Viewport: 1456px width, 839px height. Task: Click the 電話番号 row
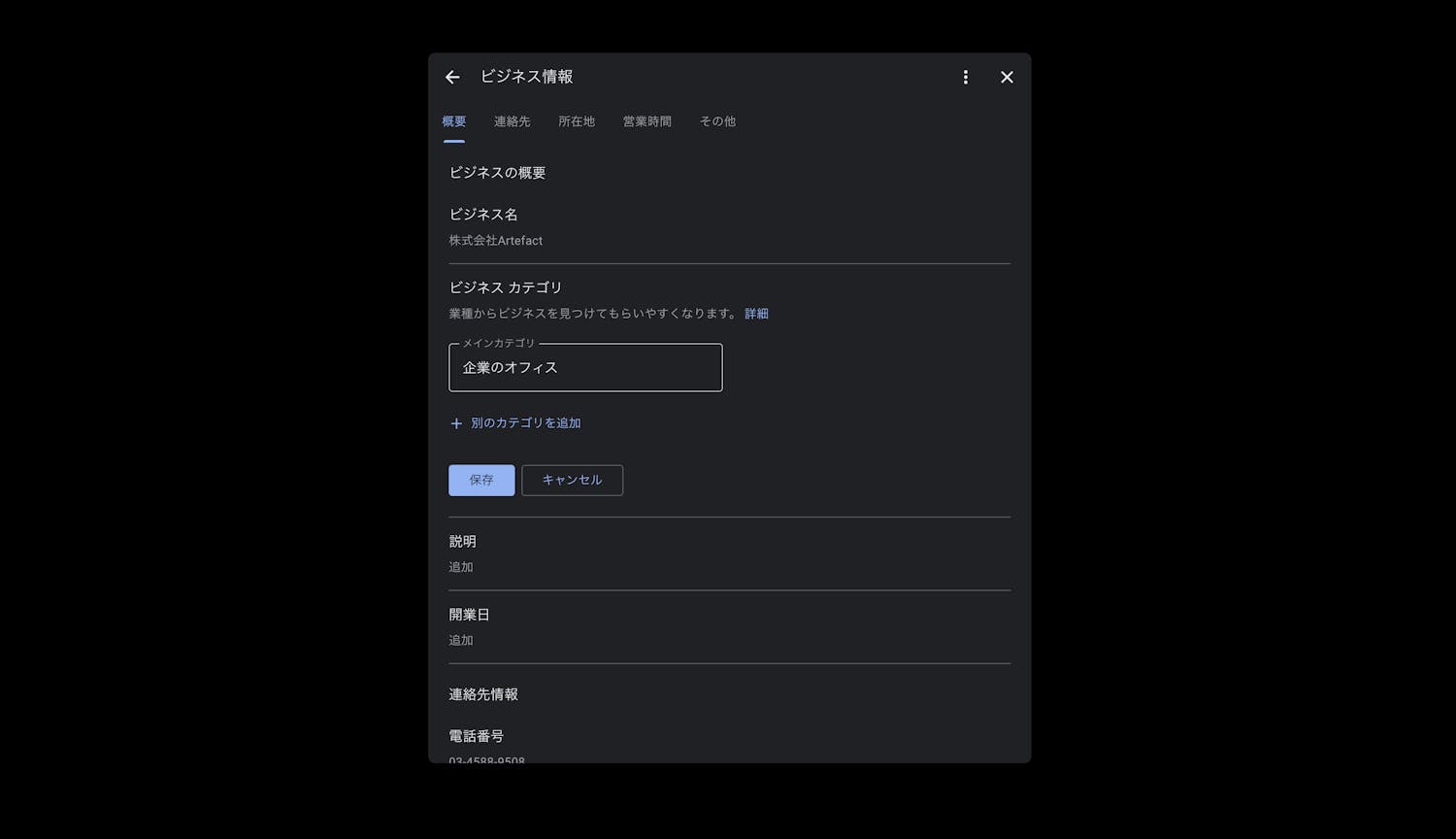point(729,746)
